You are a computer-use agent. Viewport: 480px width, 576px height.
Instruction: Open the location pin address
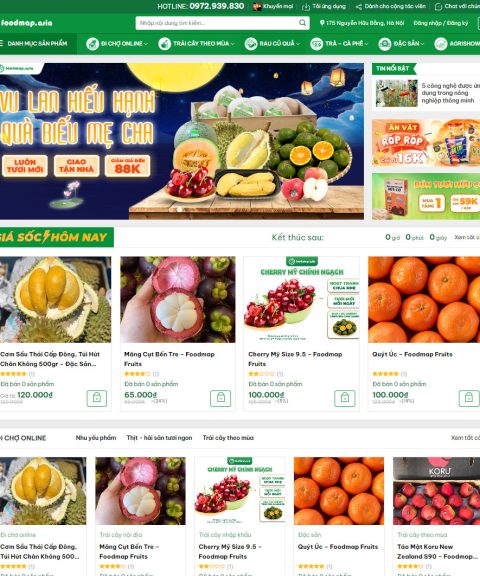(x=362, y=23)
